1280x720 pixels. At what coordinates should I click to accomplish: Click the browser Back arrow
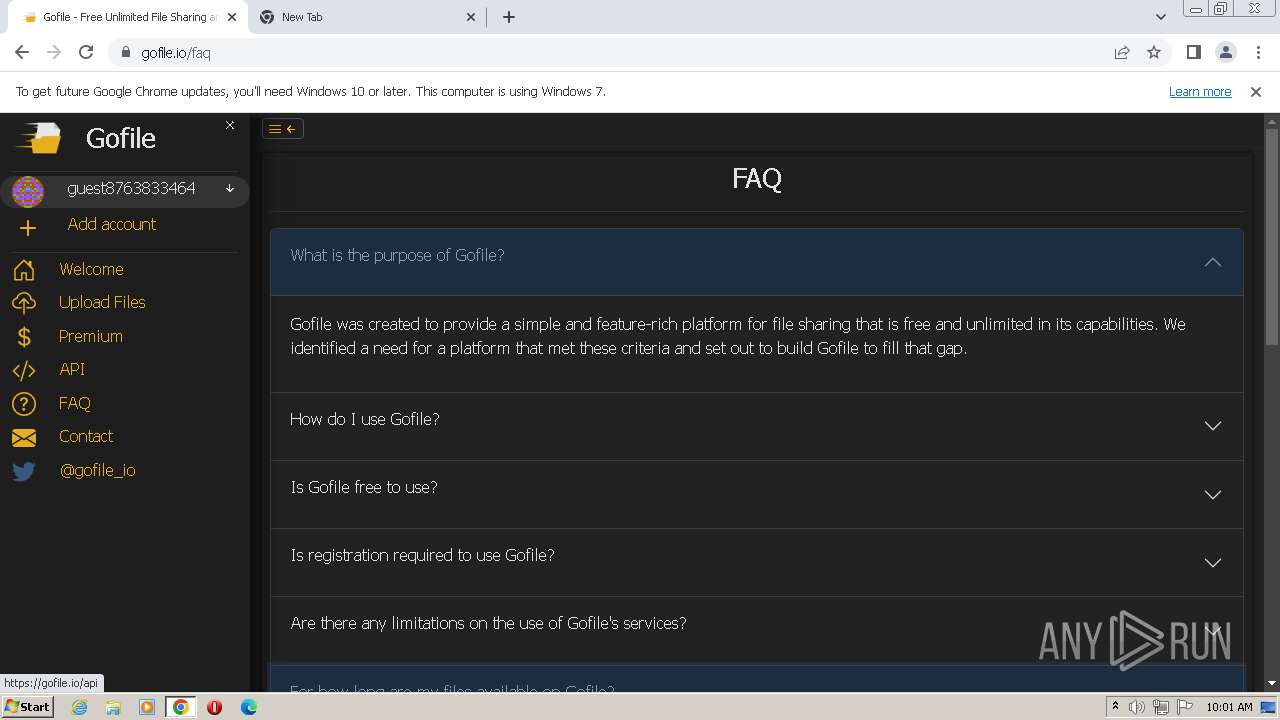click(22, 52)
